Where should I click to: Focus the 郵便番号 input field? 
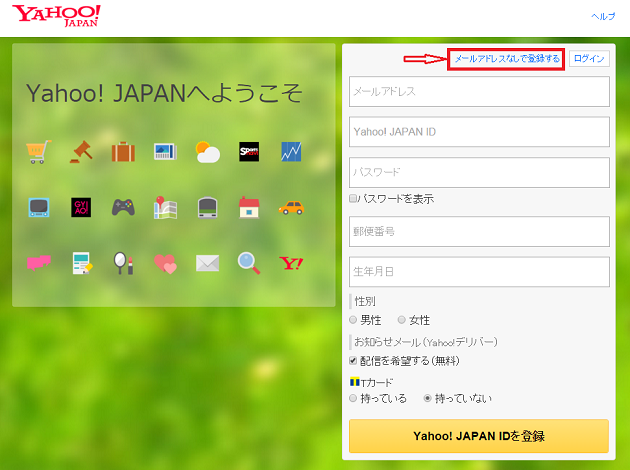click(479, 231)
